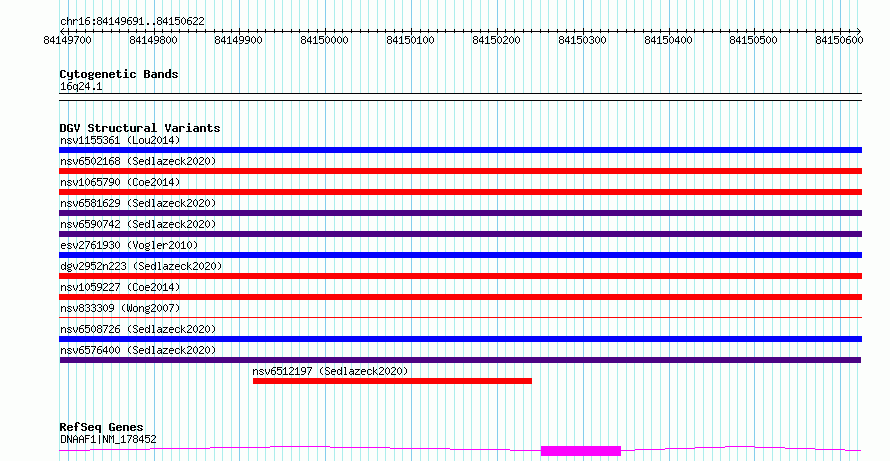This screenshot has width=890, height=461.
Task: Click ruler position 84150300
Action: pos(582,40)
